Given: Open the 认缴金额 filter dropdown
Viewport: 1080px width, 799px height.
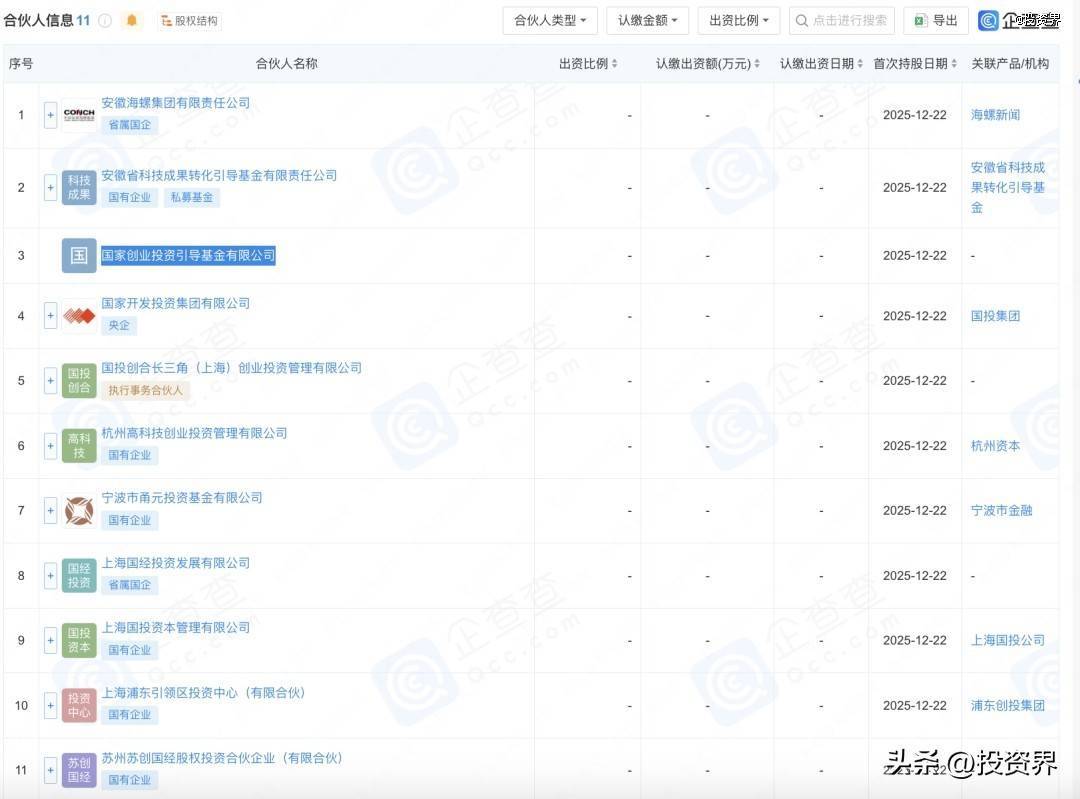Looking at the screenshot, I should point(647,21).
